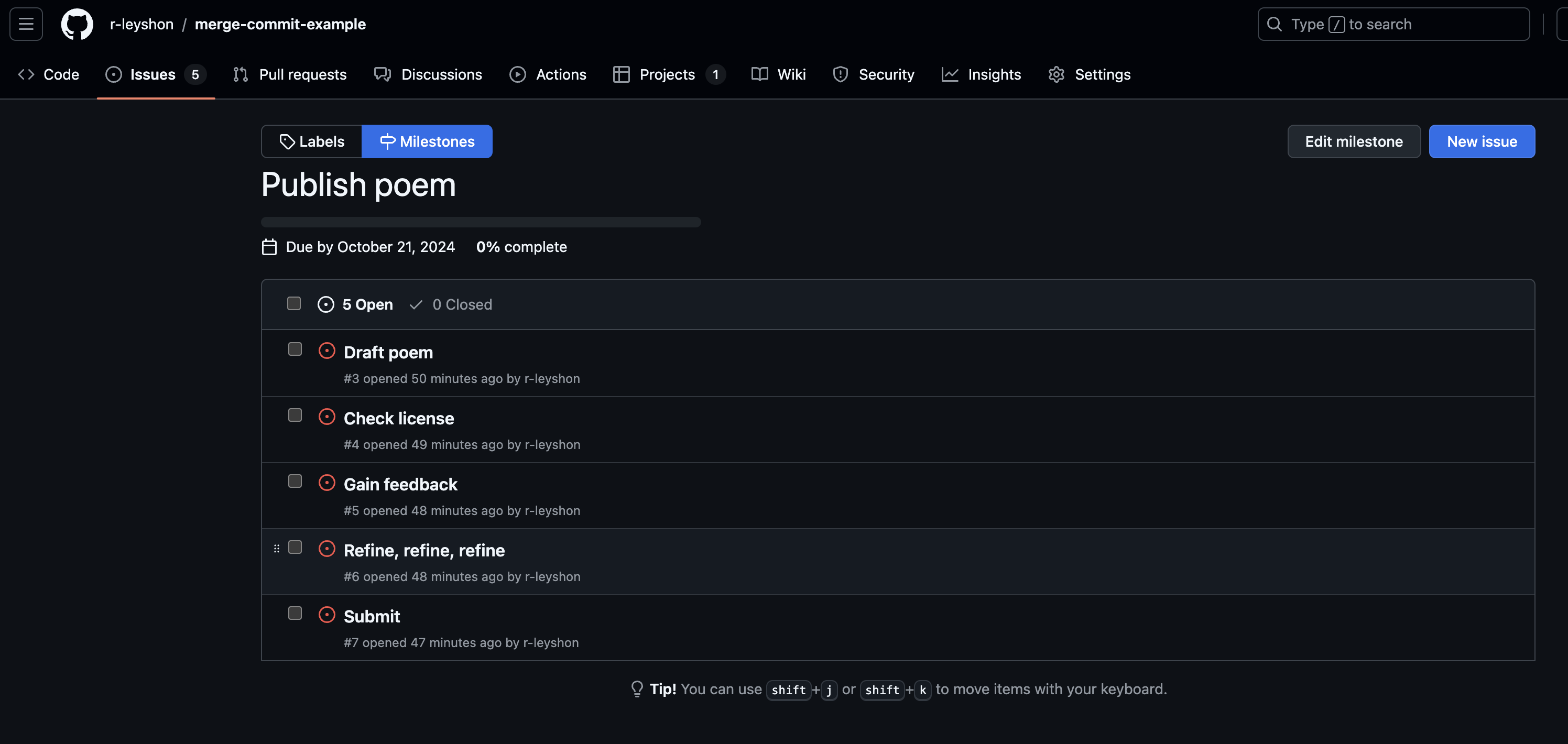Tick the Draft poem checkbox

point(295,349)
